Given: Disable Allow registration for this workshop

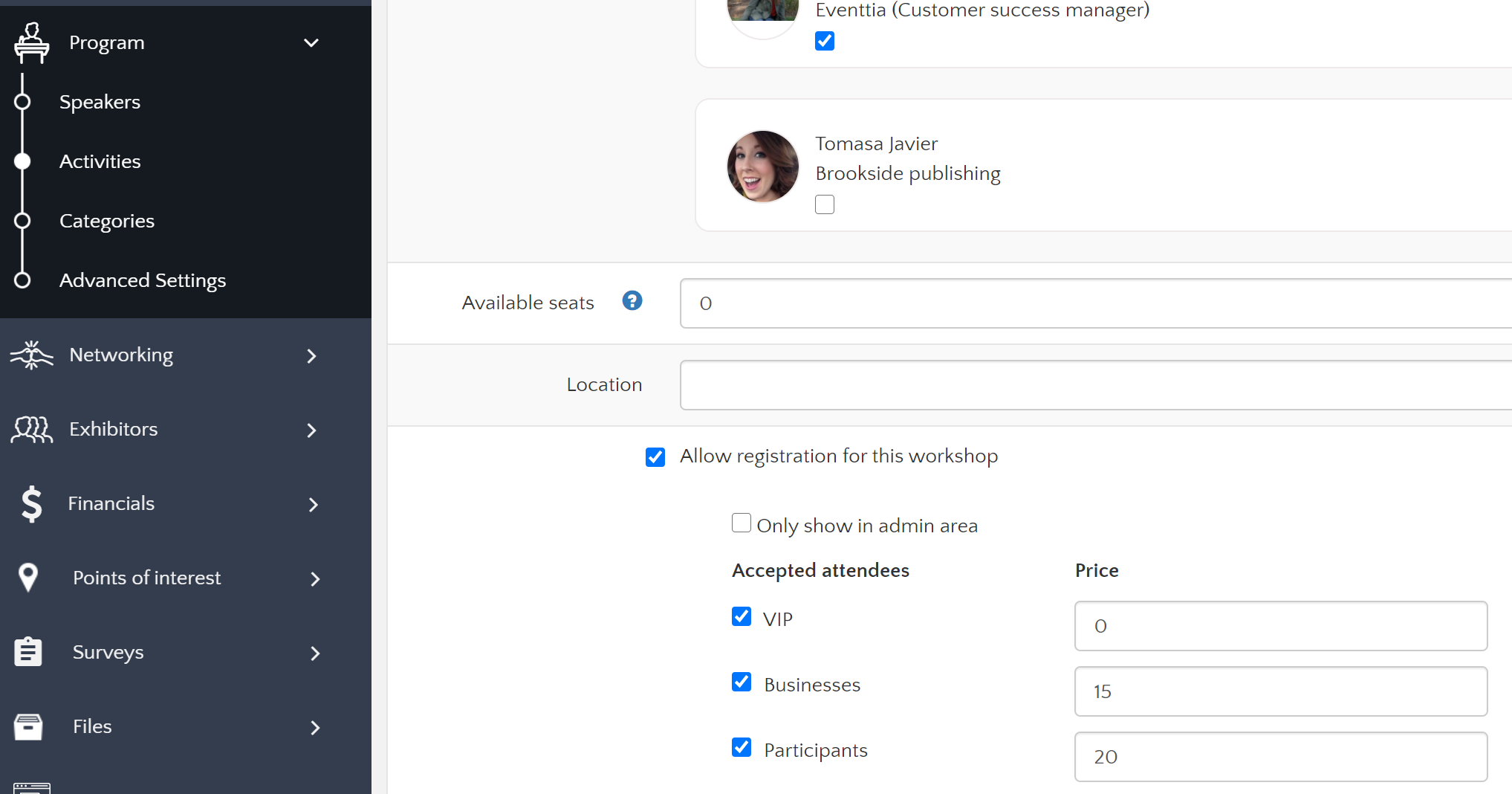Looking at the screenshot, I should click(x=655, y=456).
